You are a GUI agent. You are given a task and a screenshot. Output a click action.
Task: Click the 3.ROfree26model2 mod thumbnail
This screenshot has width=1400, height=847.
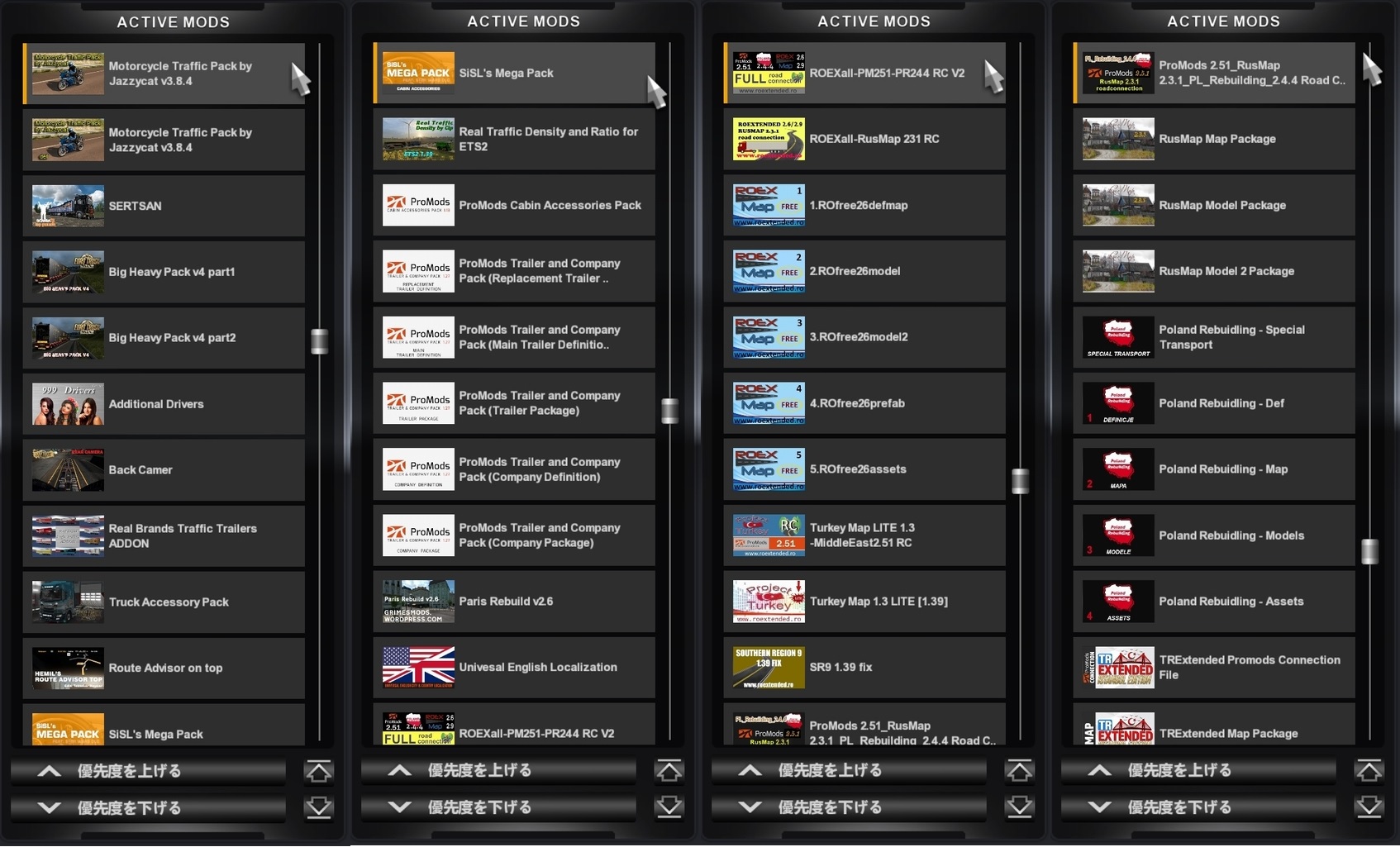(769, 337)
